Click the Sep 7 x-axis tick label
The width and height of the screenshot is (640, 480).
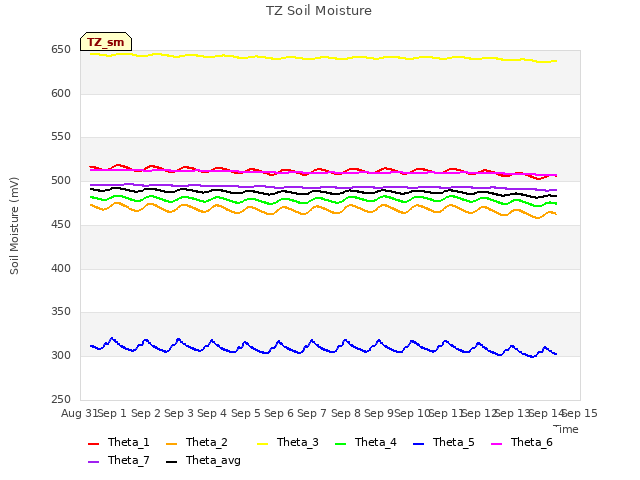[312, 413]
